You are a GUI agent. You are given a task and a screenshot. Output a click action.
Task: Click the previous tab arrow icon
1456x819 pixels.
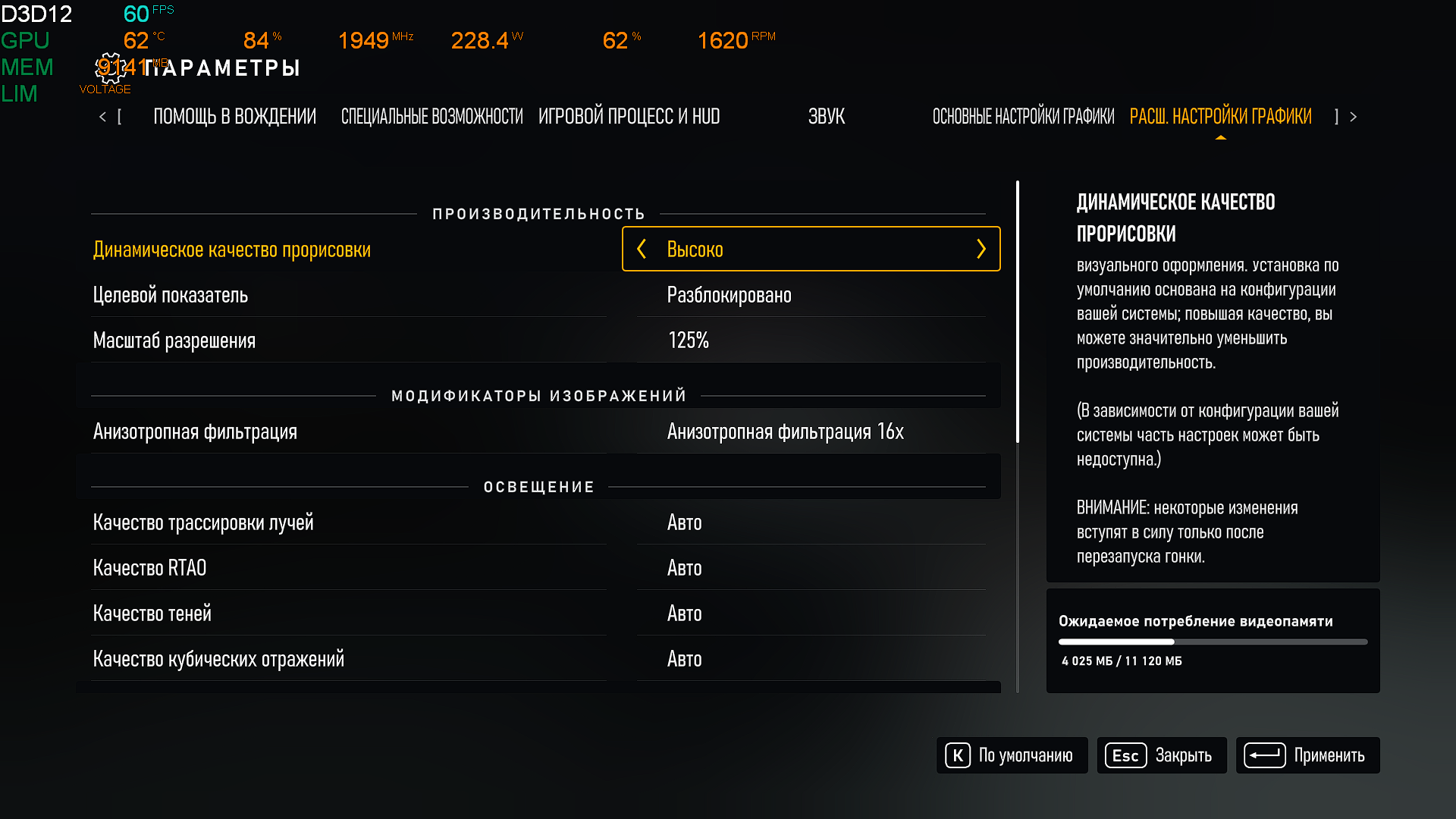point(103,117)
